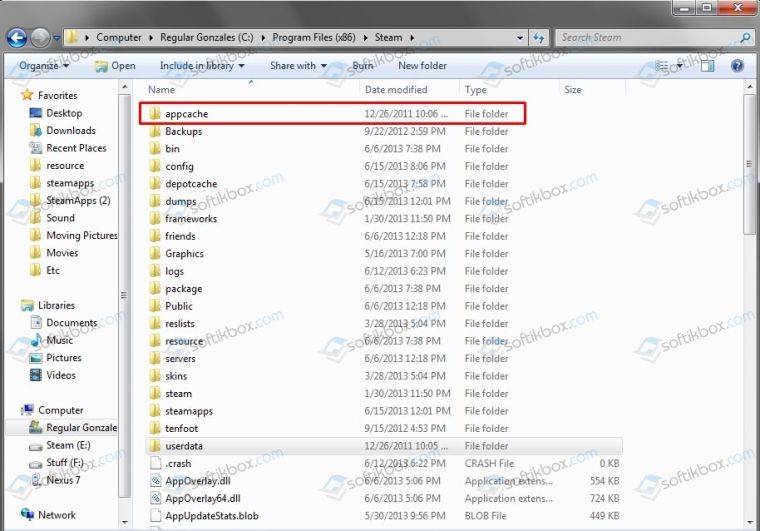Sort by the Name column header

(252, 90)
